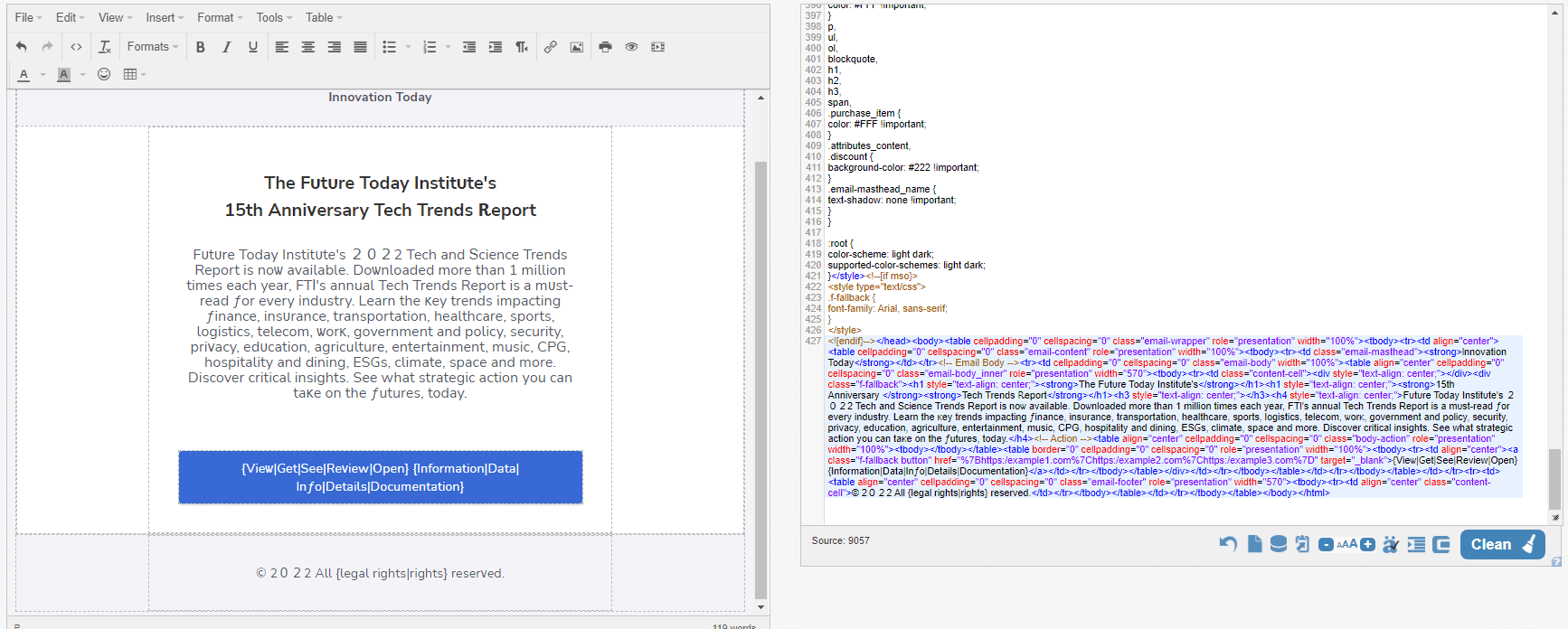Expand the Formats dropdown
The image size is (1568, 629).
[152, 47]
